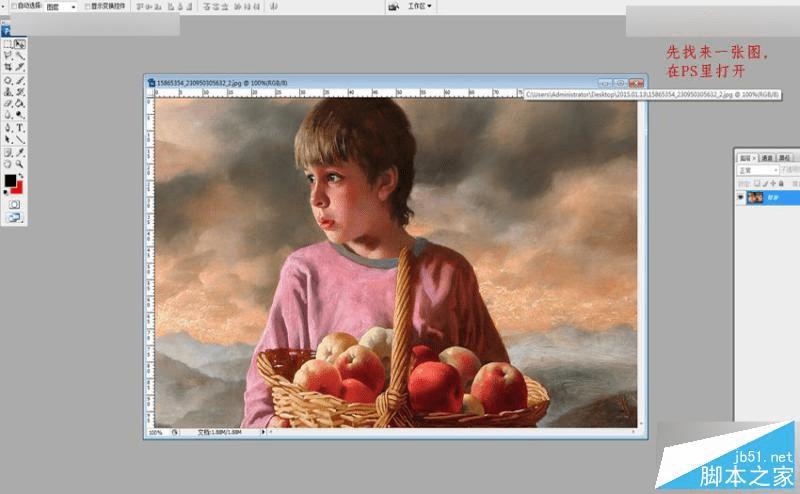800x494 pixels.
Task: Open background color picker (red swatch)
Action: coord(18,189)
